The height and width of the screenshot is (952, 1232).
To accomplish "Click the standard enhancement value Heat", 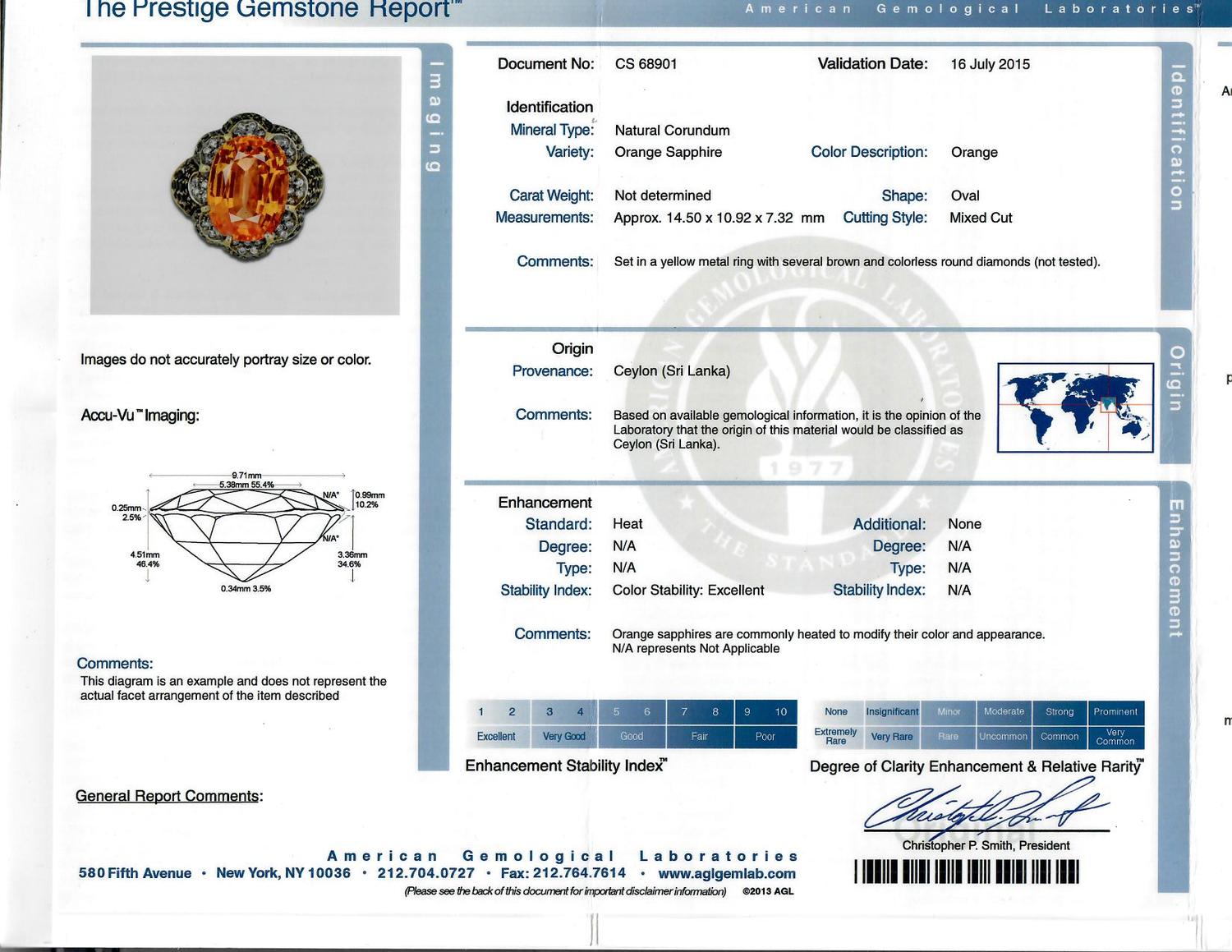I will click(627, 524).
